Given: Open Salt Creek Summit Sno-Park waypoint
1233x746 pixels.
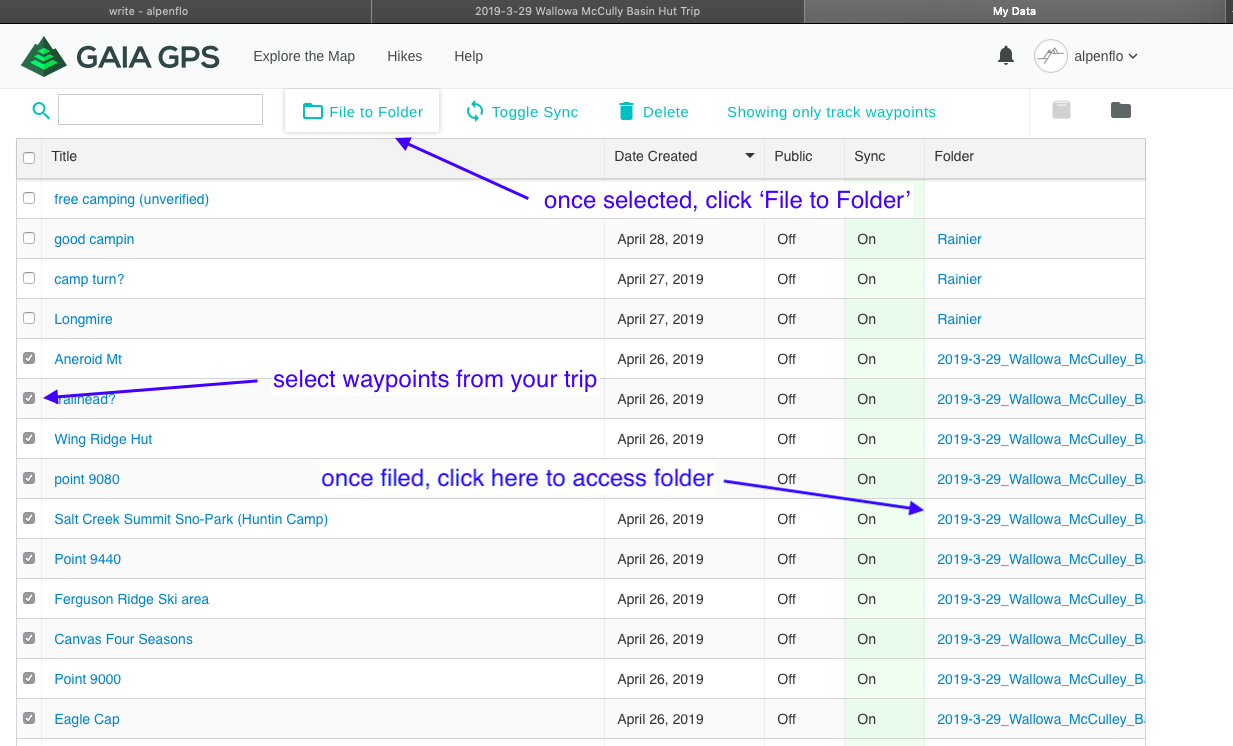Looking at the screenshot, I should 191,519.
